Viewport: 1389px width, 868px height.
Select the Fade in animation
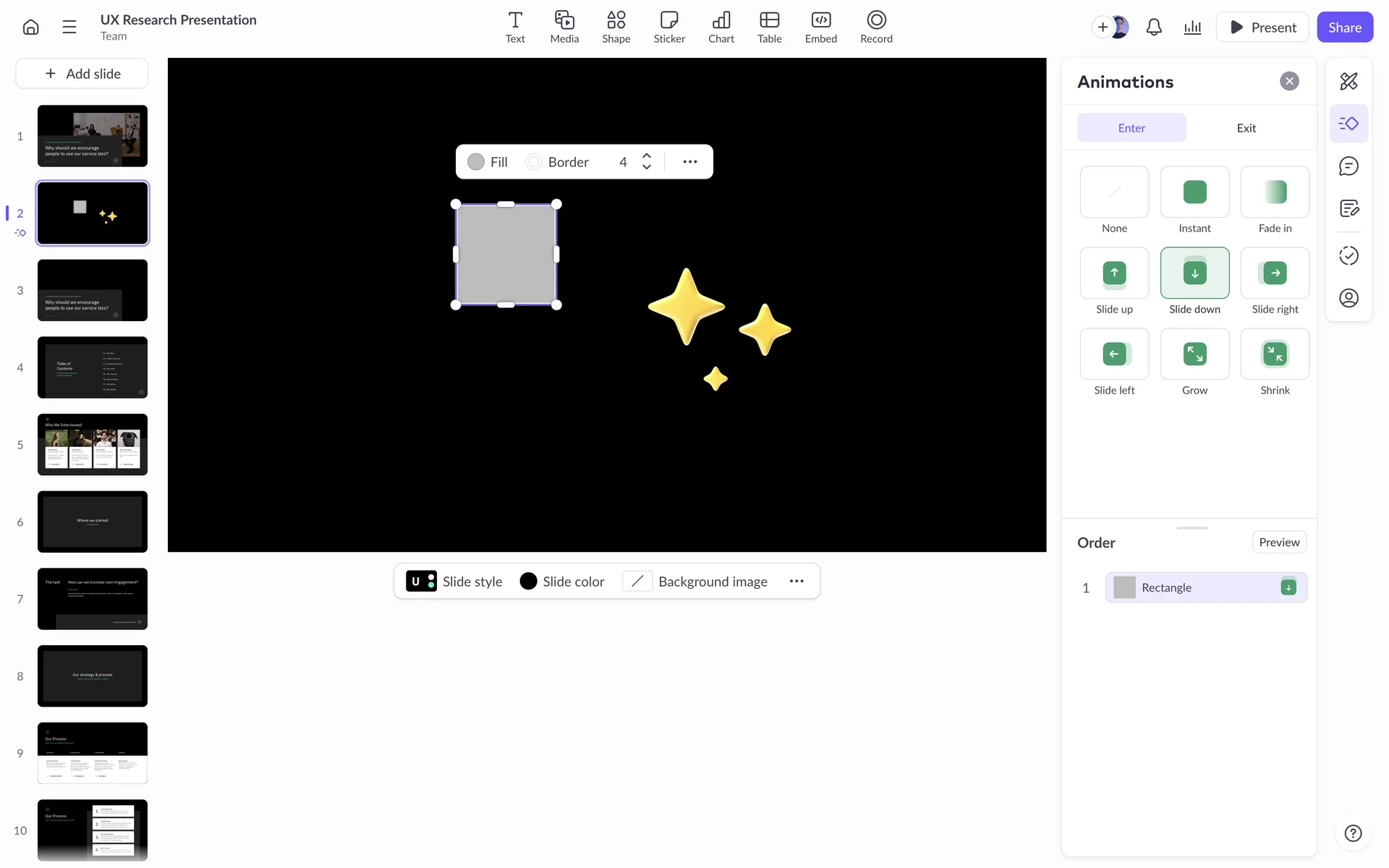[1274, 192]
